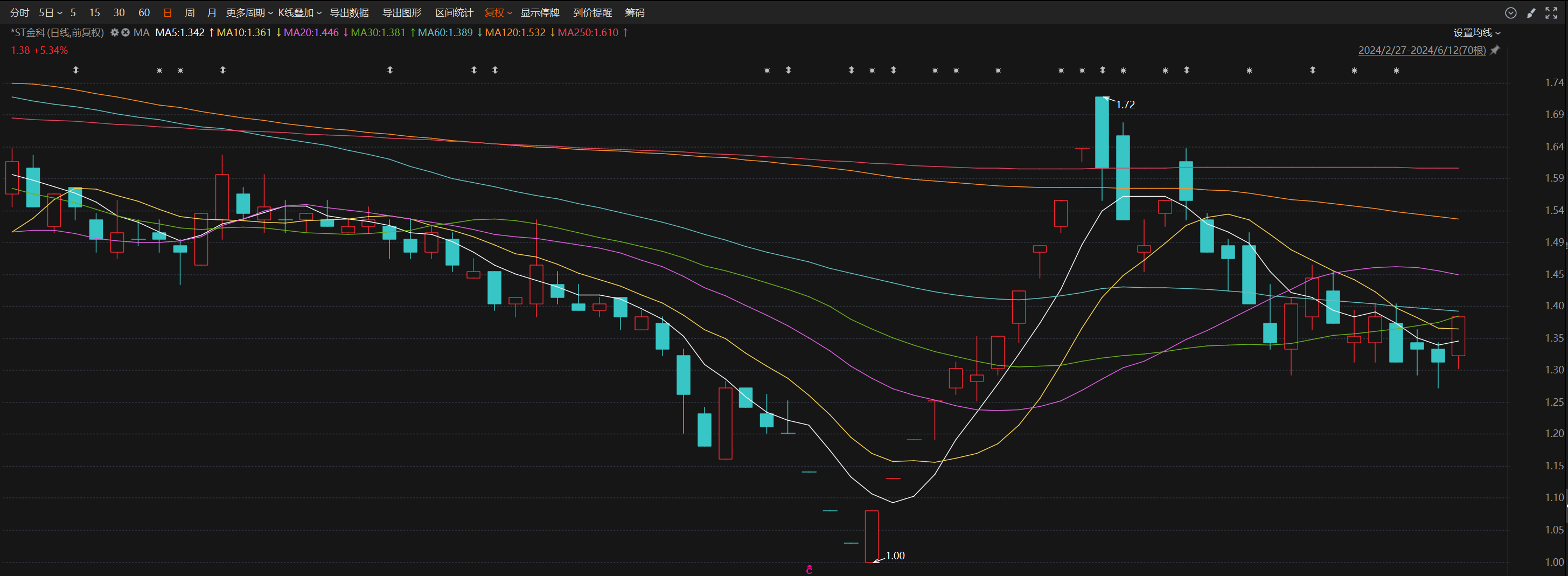Open the K线叠加 overlay dropdown
The image size is (1568, 576).
tap(299, 13)
